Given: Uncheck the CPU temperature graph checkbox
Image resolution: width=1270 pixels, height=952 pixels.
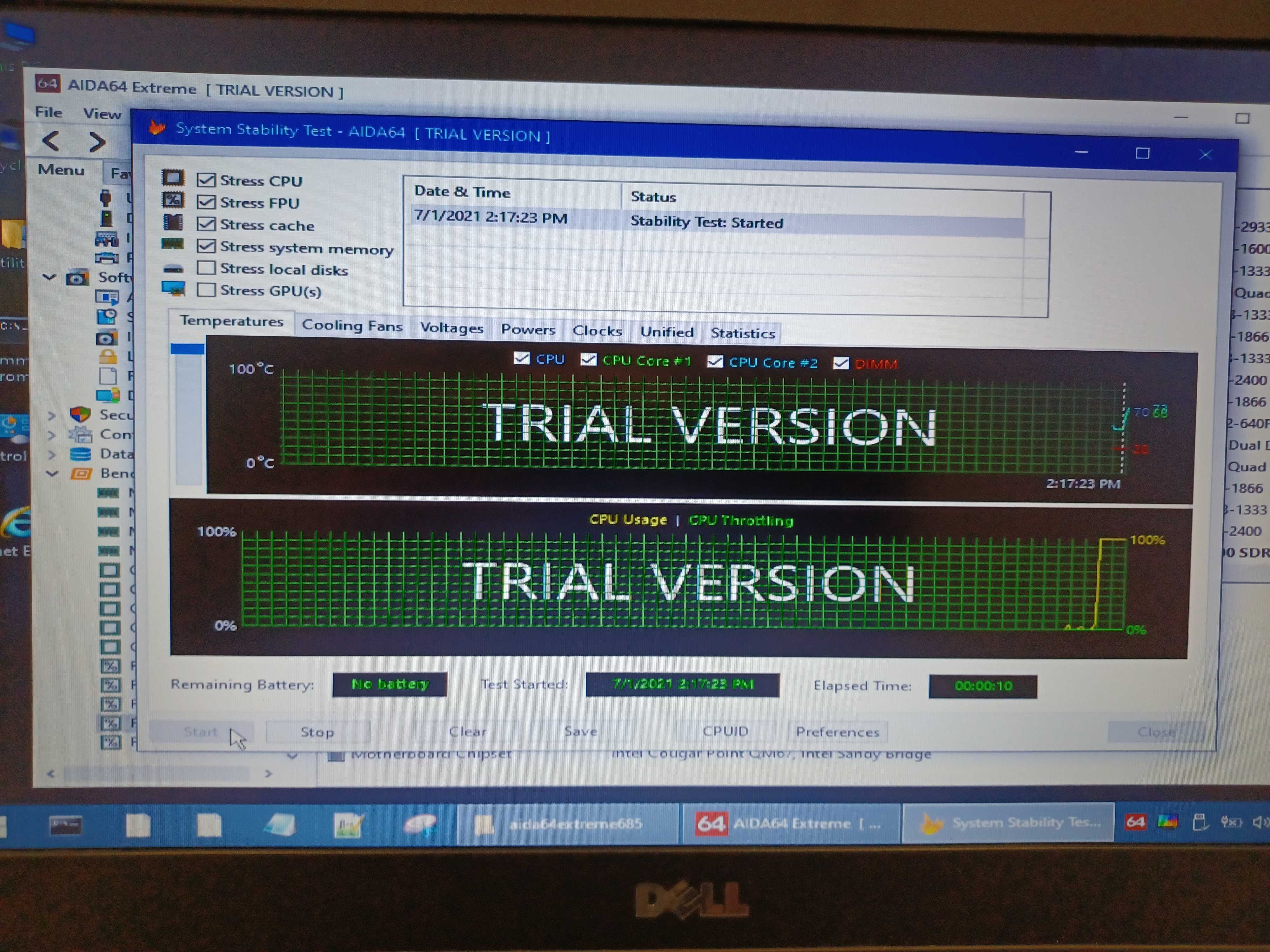Looking at the screenshot, I should [521, 358].
